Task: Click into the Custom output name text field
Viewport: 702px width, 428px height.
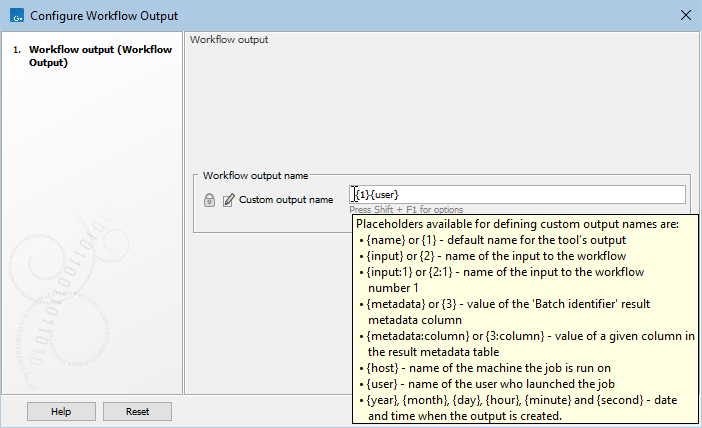Action: click(520, 194)
